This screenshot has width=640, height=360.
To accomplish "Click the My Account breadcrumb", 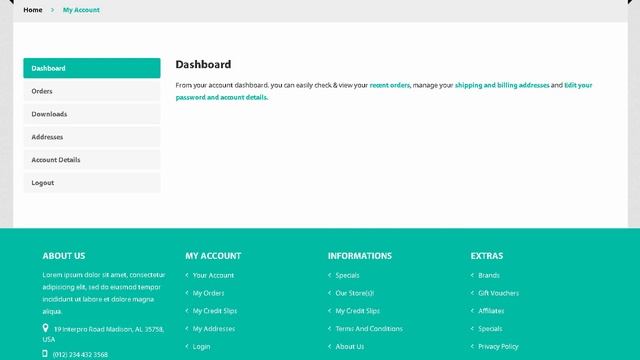I will point(81,10).
